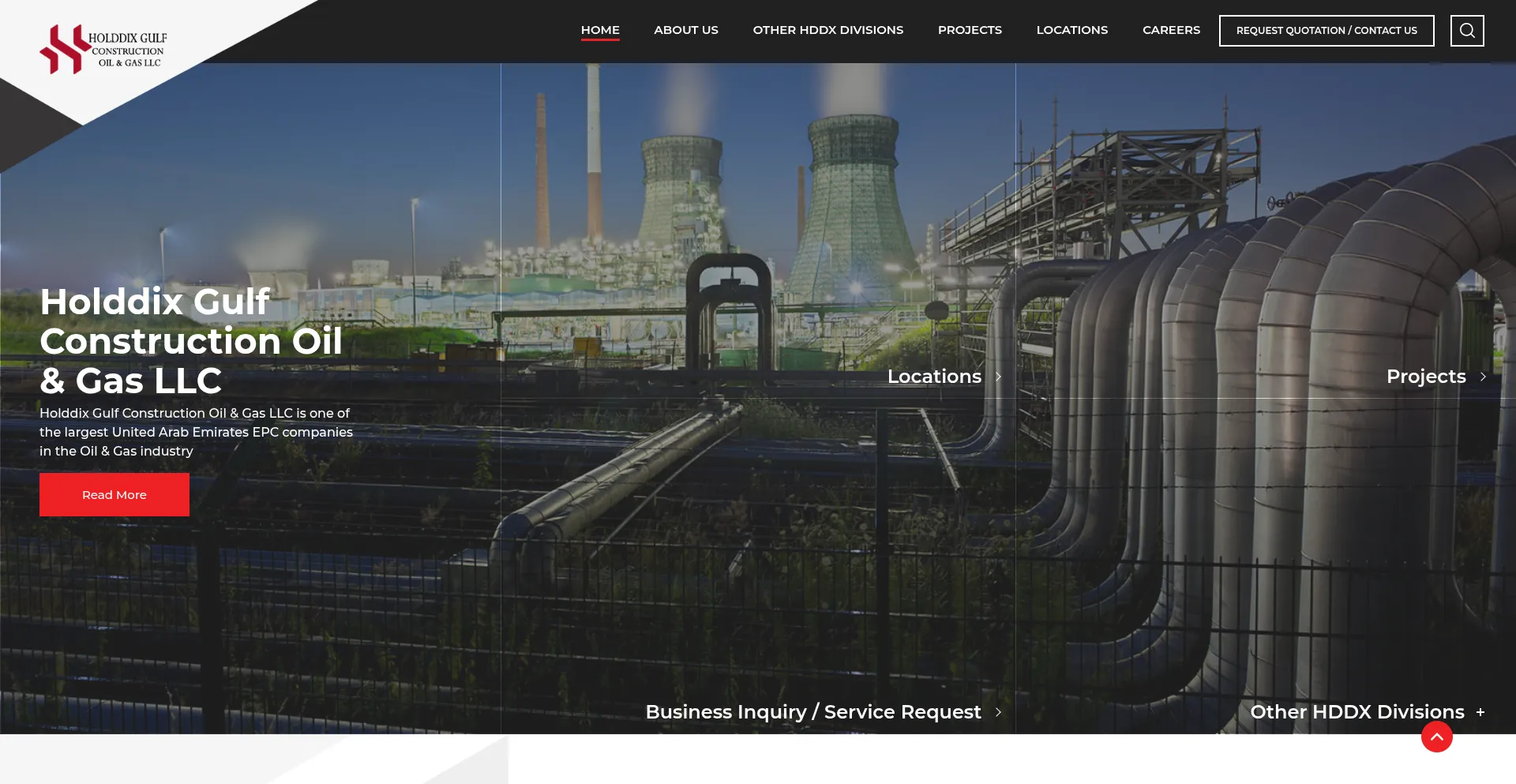Click the arrow next to Locations
Viewport: 1516px width, 784px height.
tap(998, 377)
